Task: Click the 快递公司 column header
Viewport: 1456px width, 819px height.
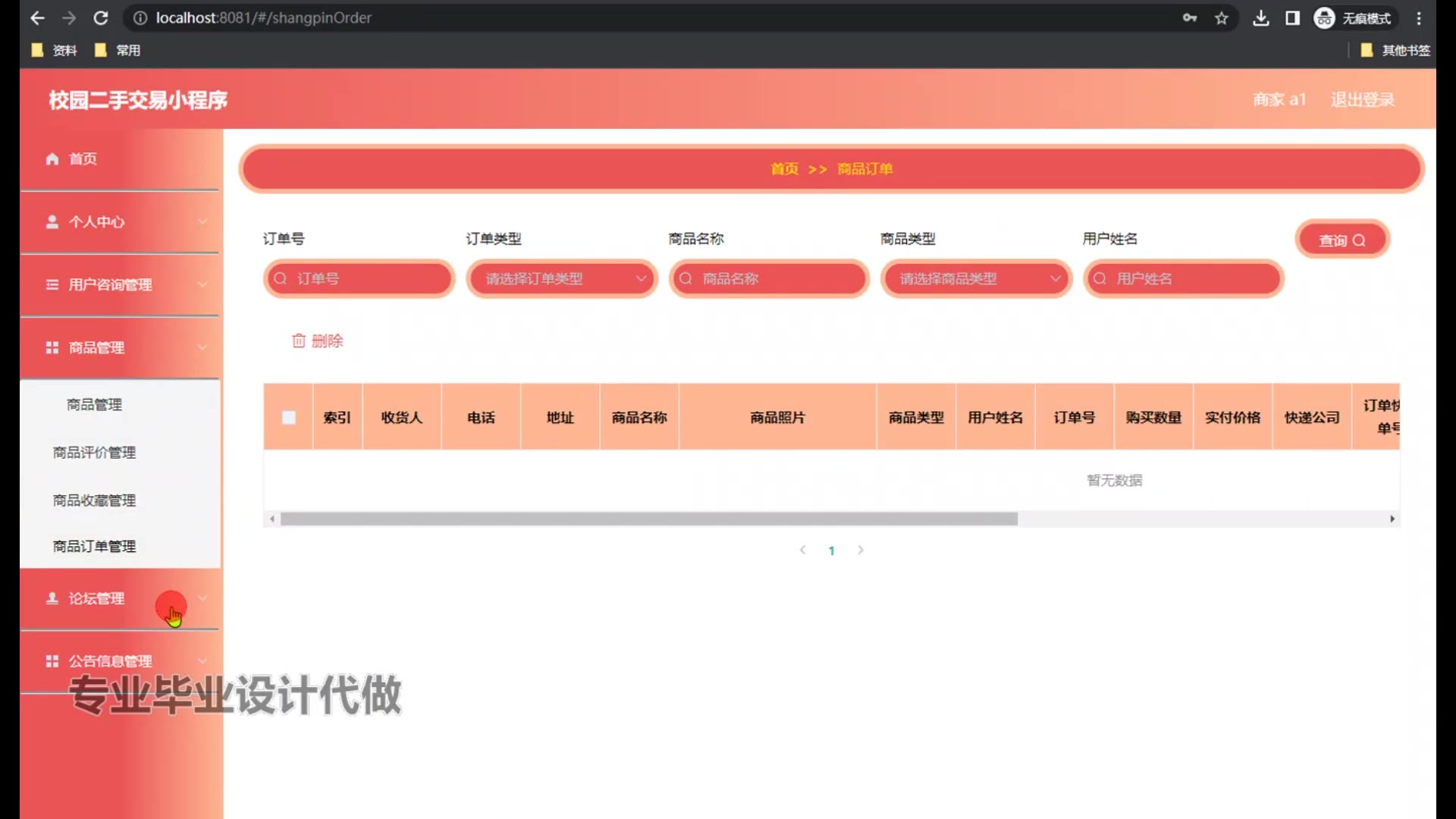Action: [x=1312, y=417]
